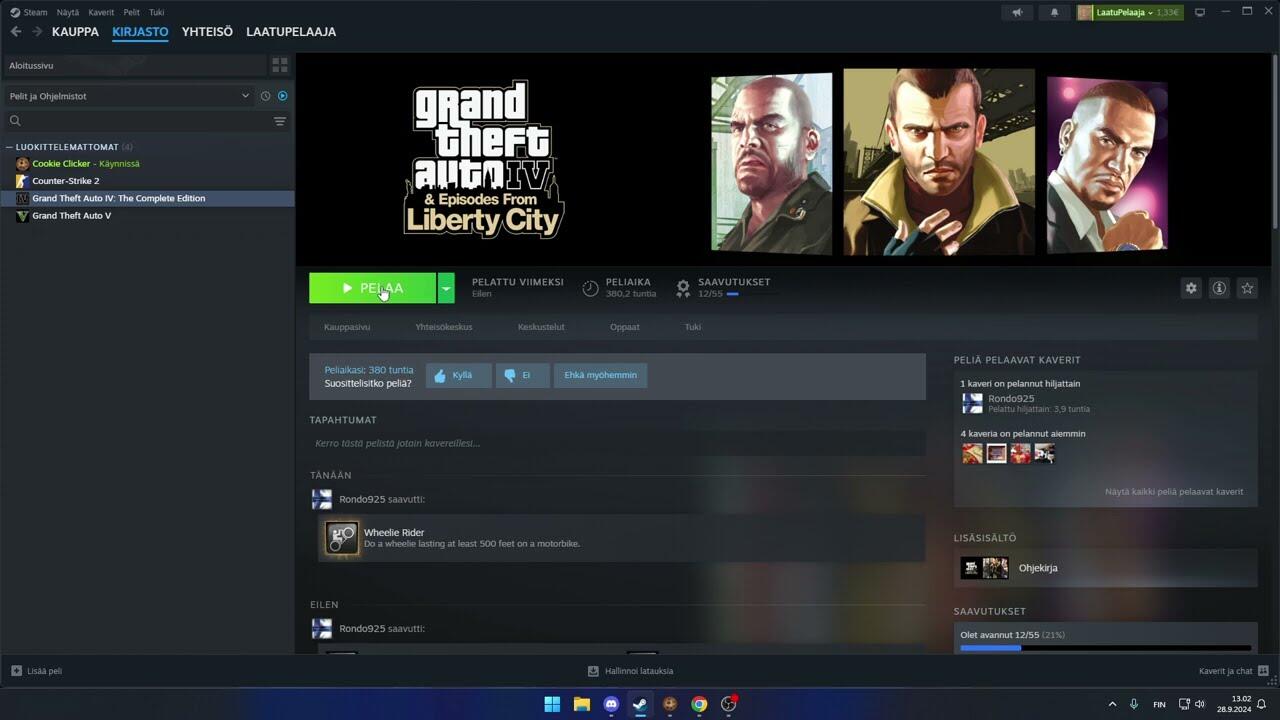Open the Kaverit menu
This screenshot has height=720, width=1280.
[101, 13]
